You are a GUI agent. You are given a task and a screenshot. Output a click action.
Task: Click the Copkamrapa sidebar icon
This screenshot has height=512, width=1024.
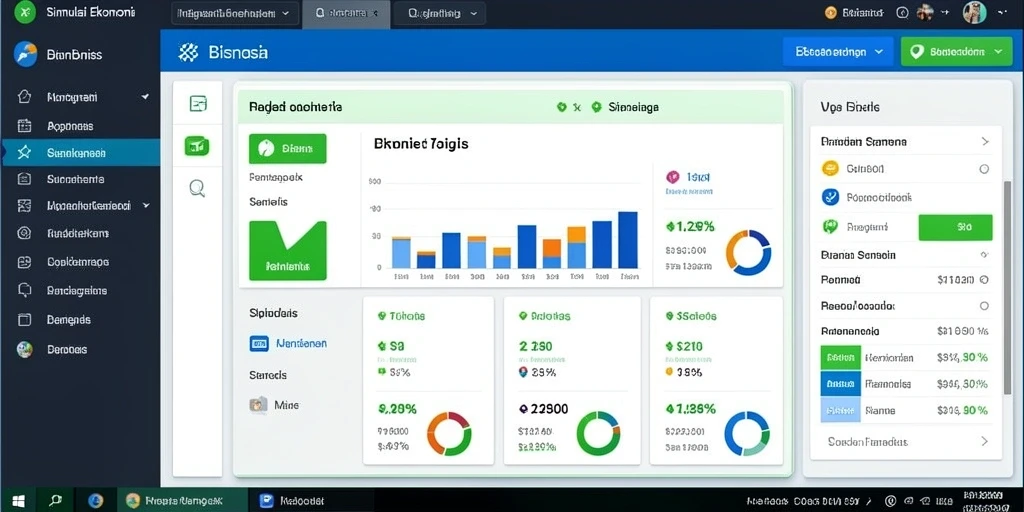24,262
